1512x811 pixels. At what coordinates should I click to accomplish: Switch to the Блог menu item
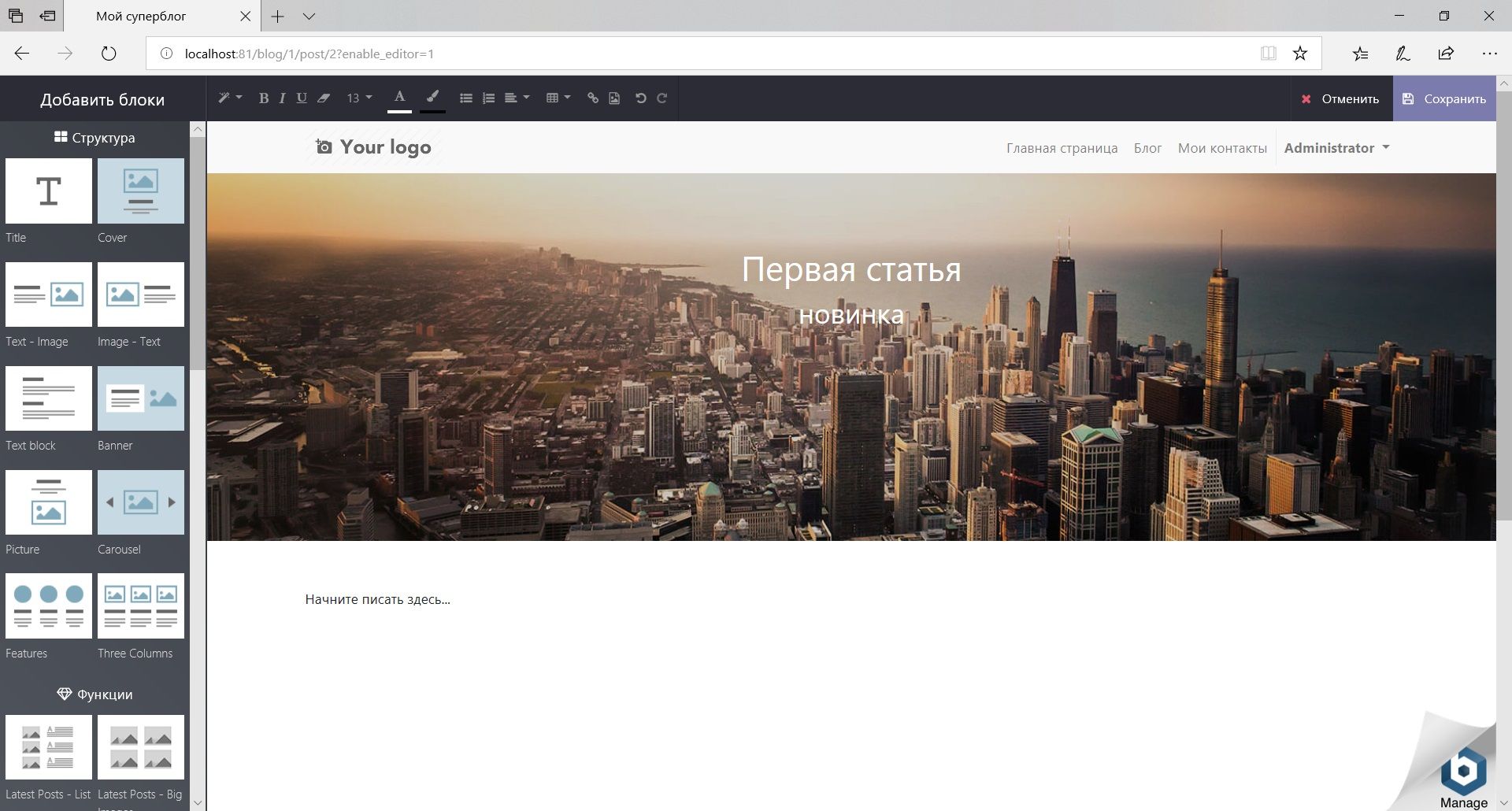[x=1147, y=147]
